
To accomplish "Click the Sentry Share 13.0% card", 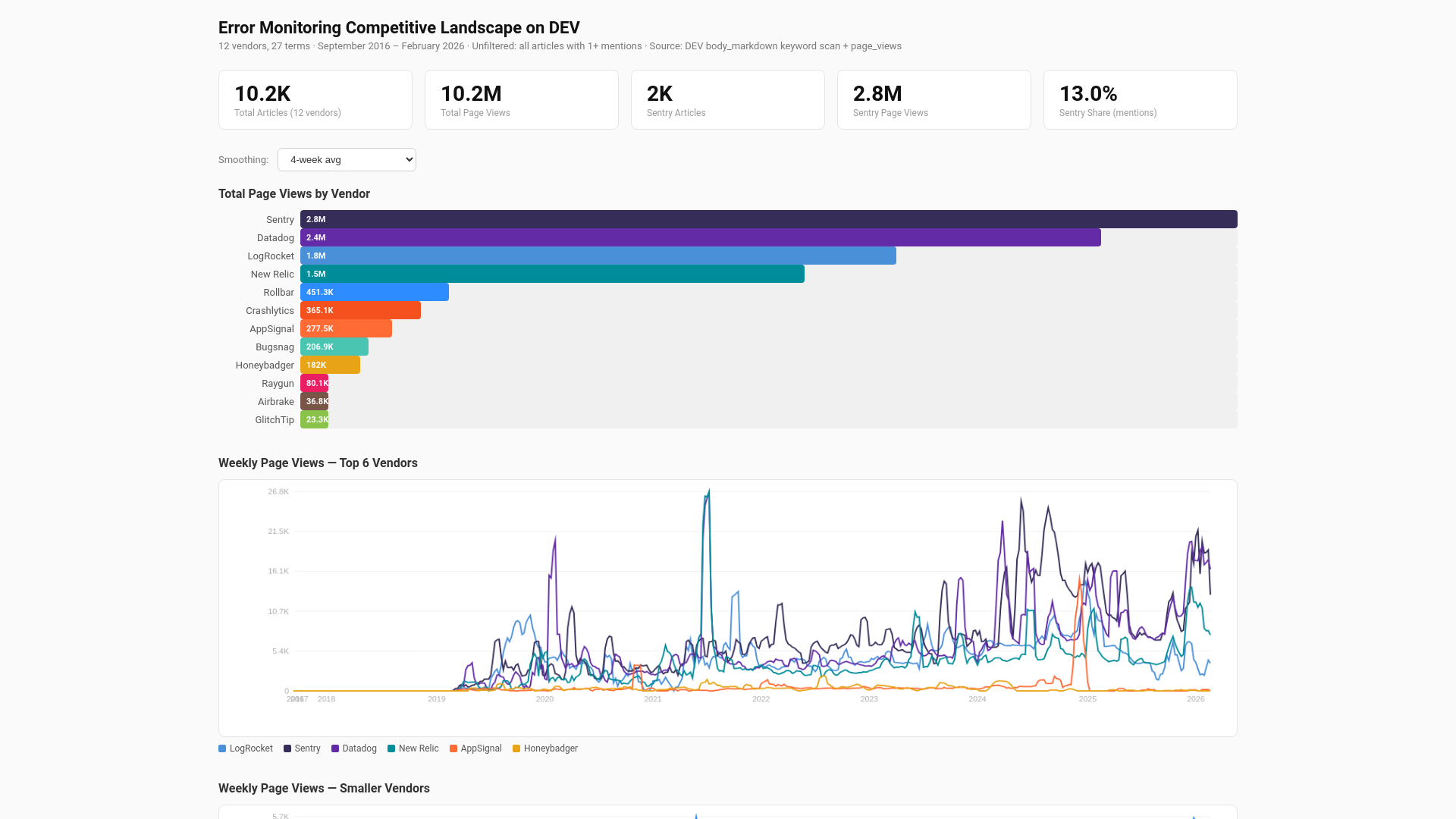I will point(1140,100).
